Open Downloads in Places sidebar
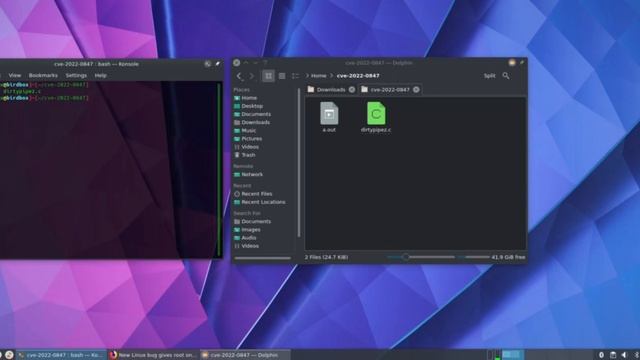The width and height of the screenshot is (640, 360). (x=256, y=122)
